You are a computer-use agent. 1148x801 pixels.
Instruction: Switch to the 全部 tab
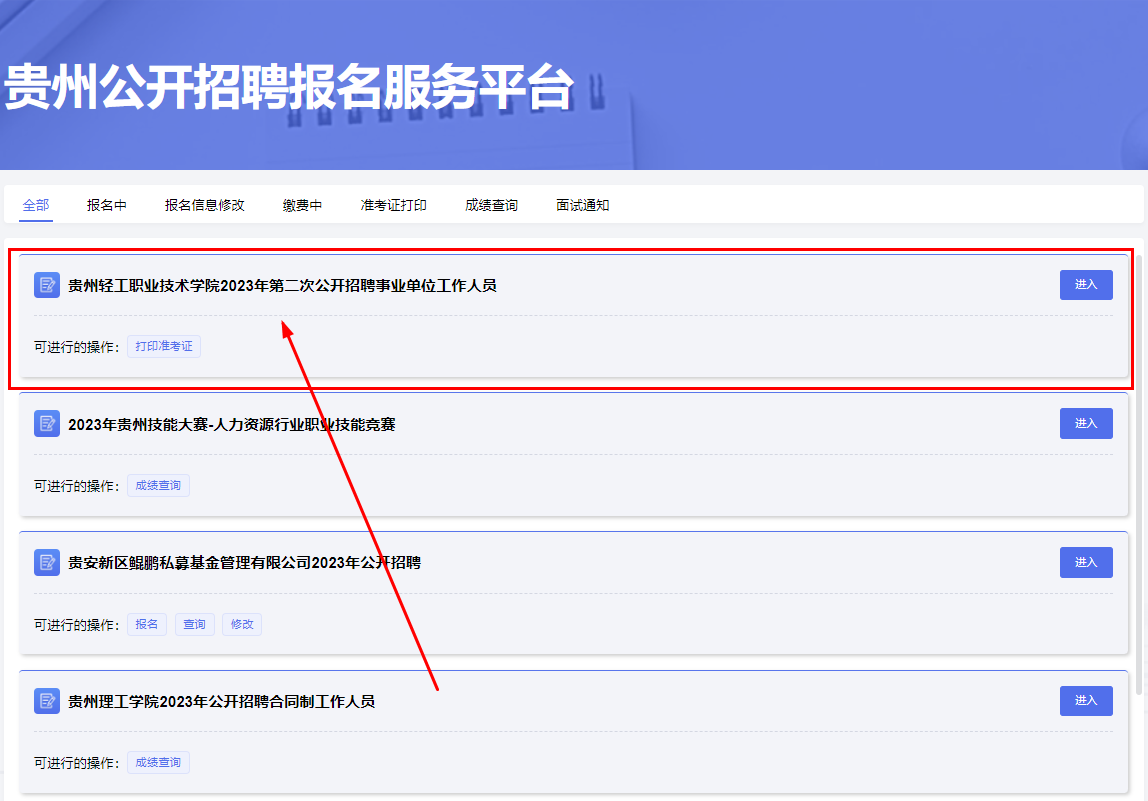tap(36, 205)
